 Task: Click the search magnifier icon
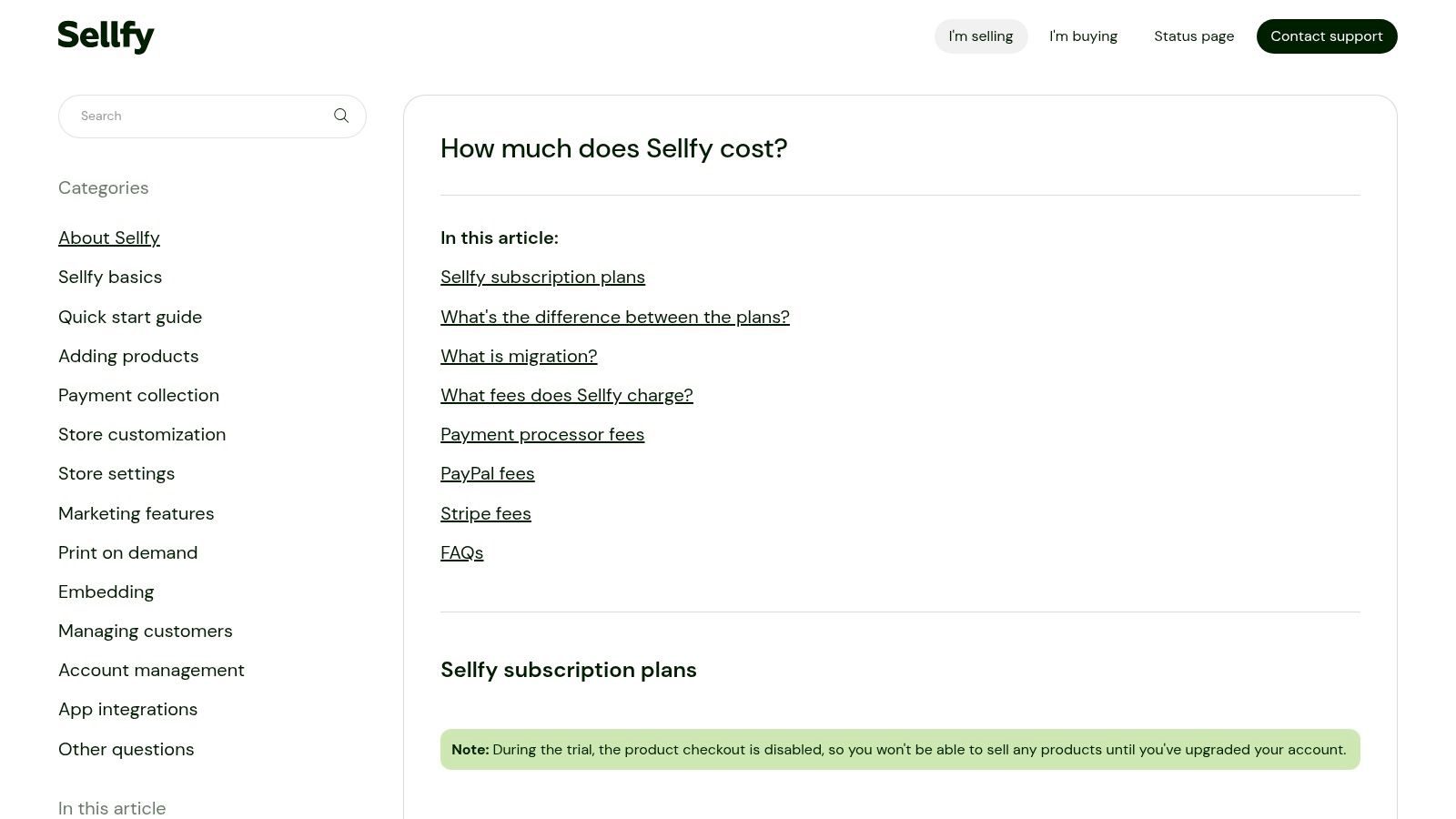[x=341, y=116]
